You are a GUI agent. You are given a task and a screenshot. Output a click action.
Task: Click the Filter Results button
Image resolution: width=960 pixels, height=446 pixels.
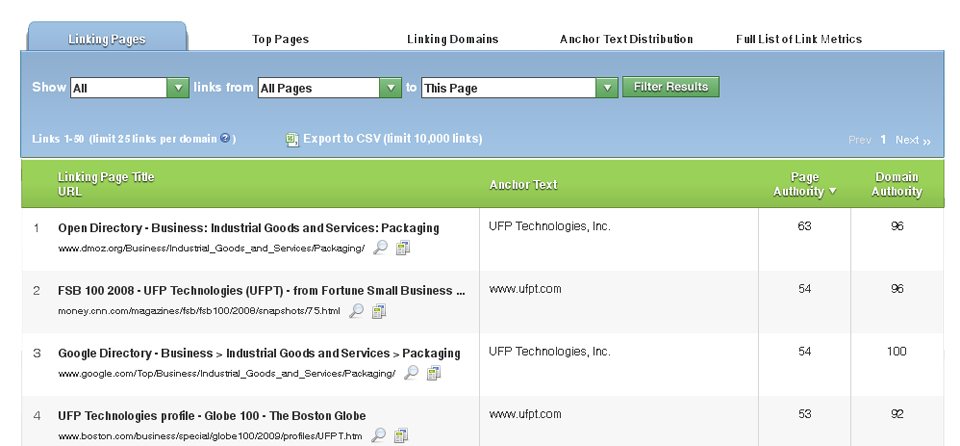(670, 87)
